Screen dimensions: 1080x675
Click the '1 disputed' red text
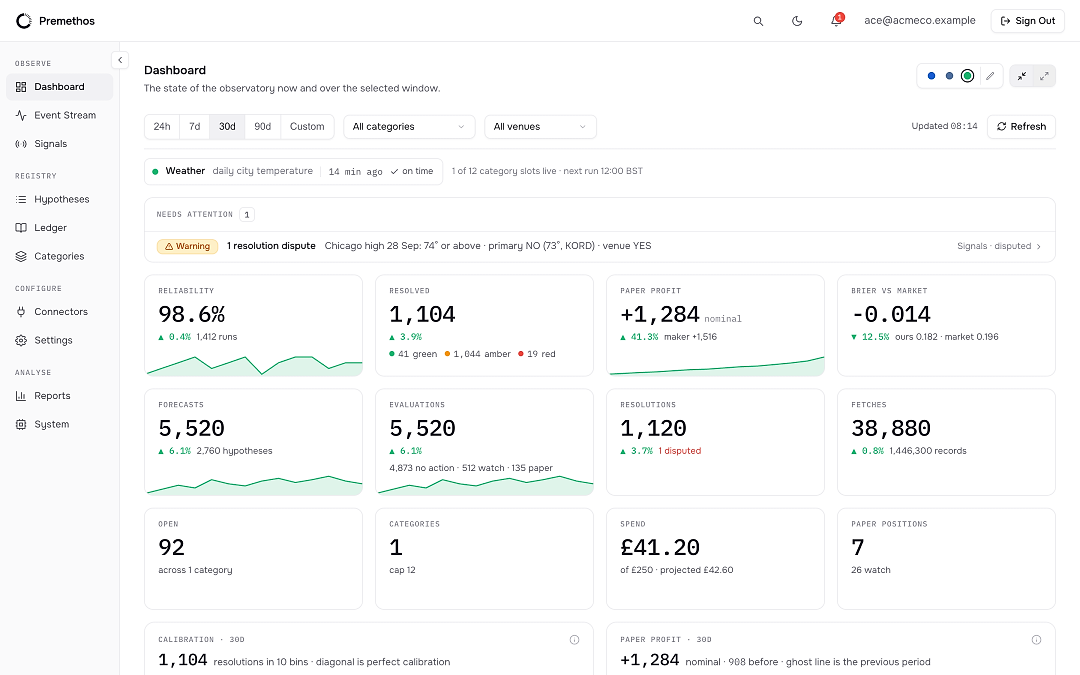(x=679, y=451)
